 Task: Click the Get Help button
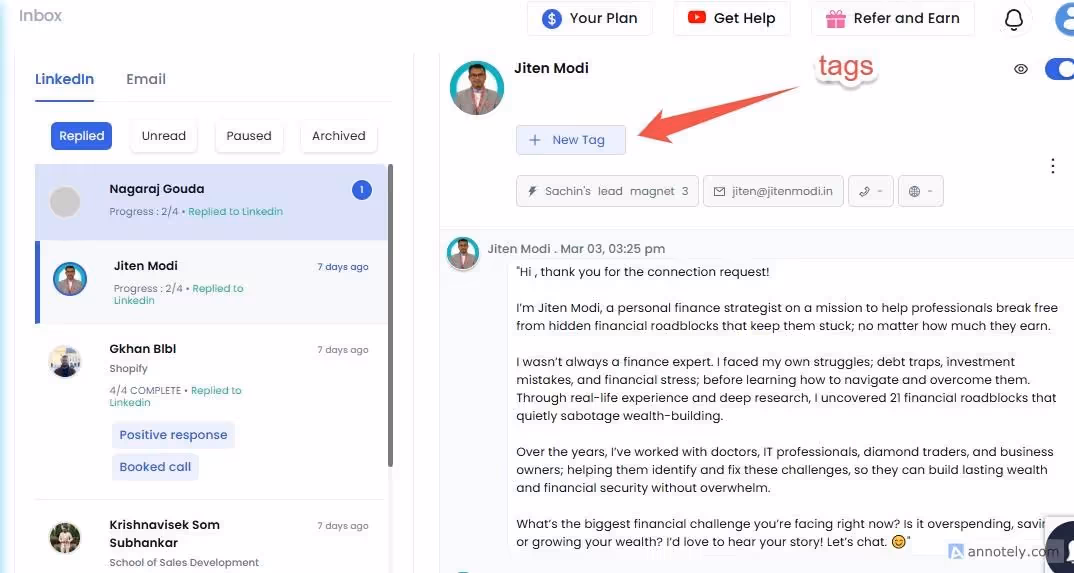tap(732, 18)
